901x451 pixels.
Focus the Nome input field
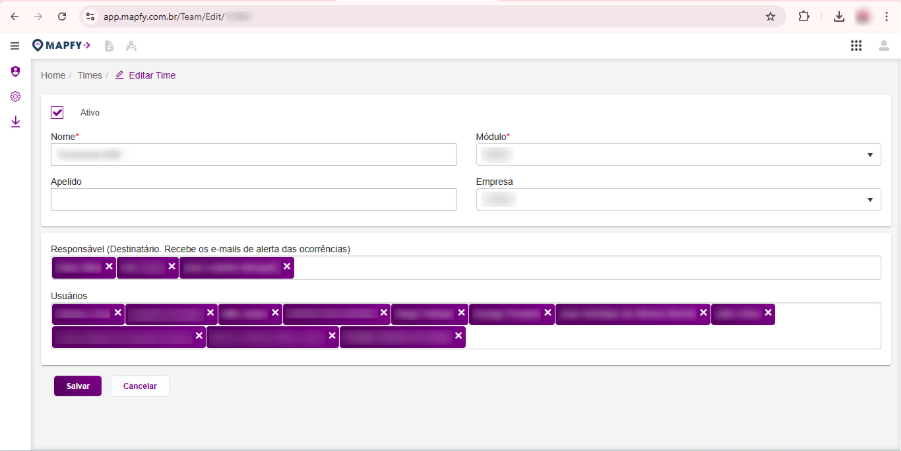(x=253, y=155)
